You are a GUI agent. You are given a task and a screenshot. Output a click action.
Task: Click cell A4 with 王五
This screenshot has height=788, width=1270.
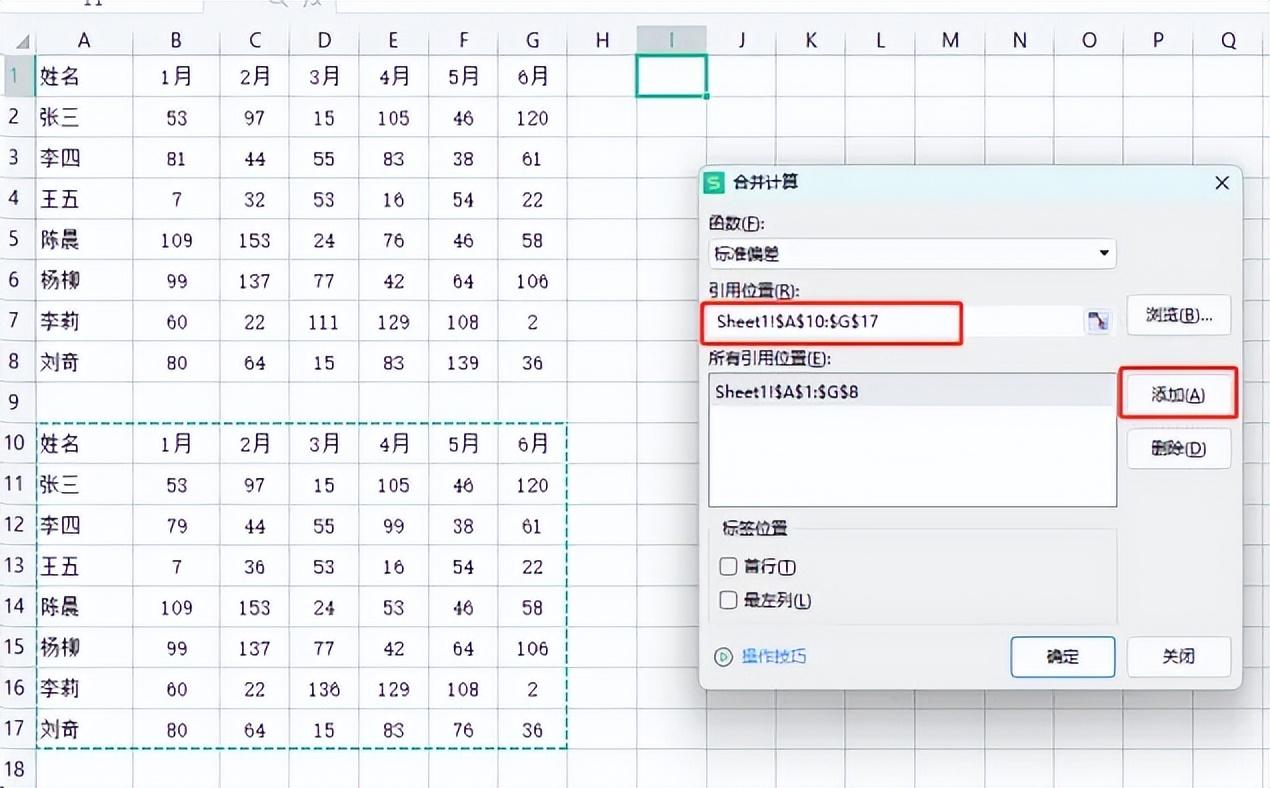tap(84, 199)
